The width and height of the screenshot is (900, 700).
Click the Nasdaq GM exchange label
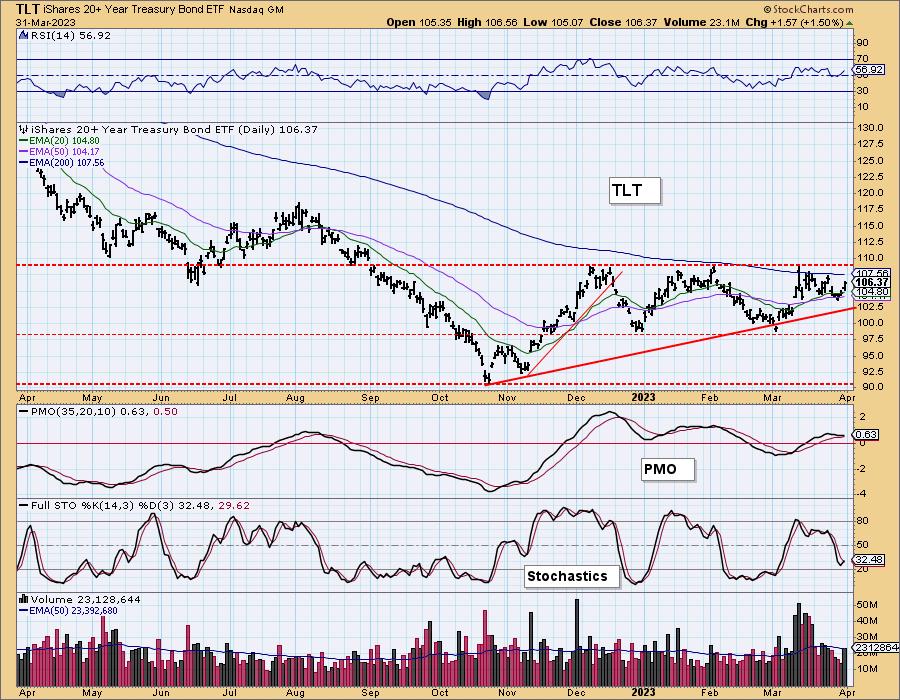coord(256,10)
